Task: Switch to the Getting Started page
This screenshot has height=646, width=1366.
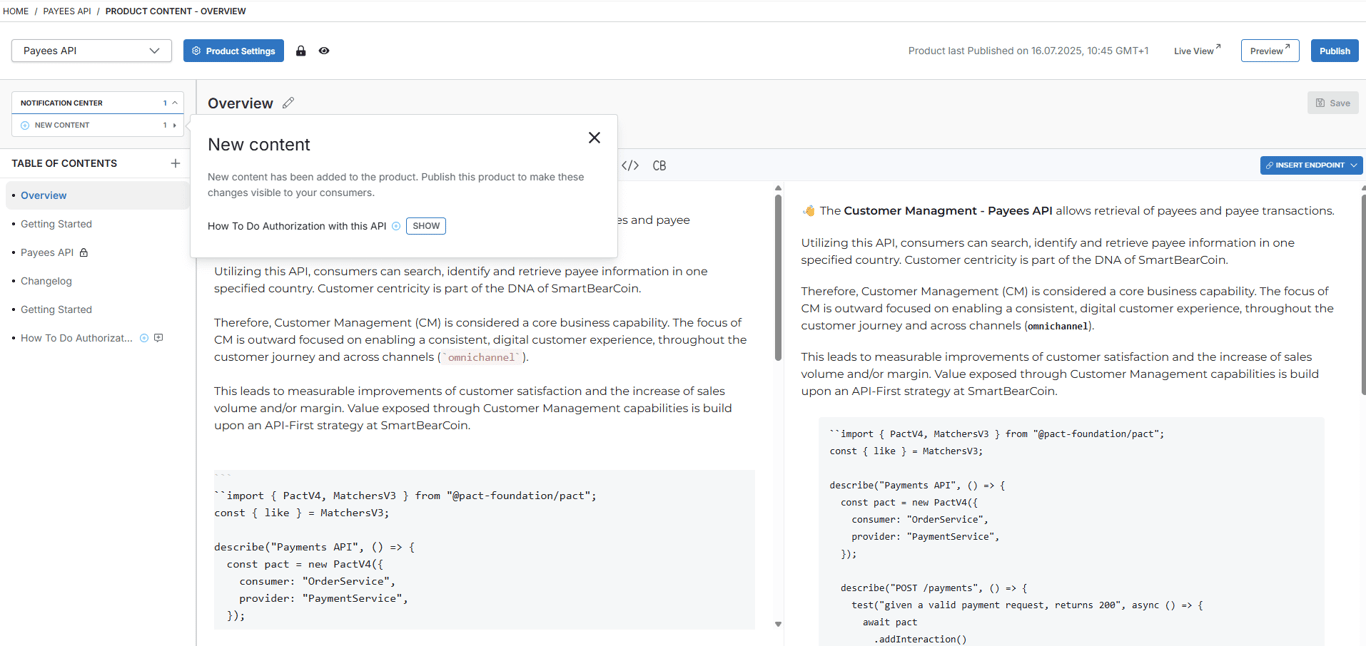Action: point(55,223)
